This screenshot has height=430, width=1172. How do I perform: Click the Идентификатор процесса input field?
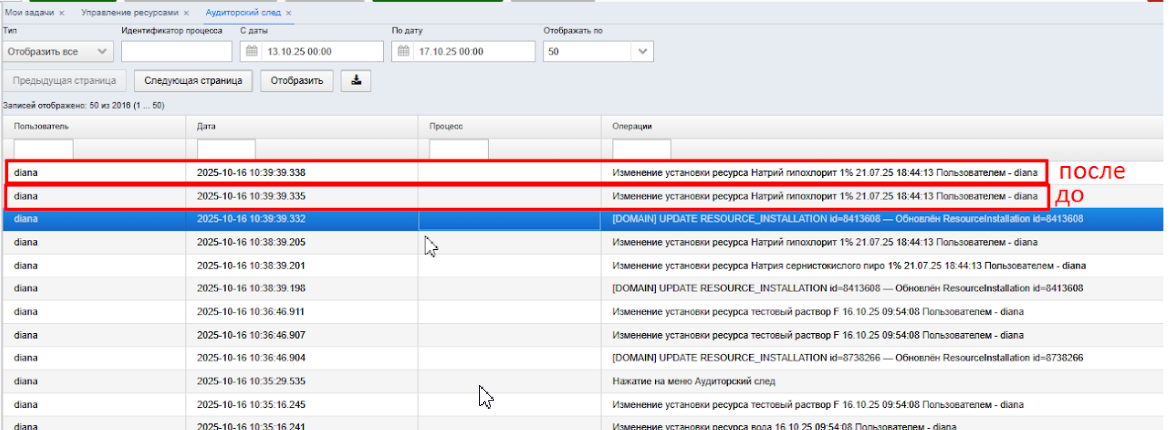[x=176, y=52]
